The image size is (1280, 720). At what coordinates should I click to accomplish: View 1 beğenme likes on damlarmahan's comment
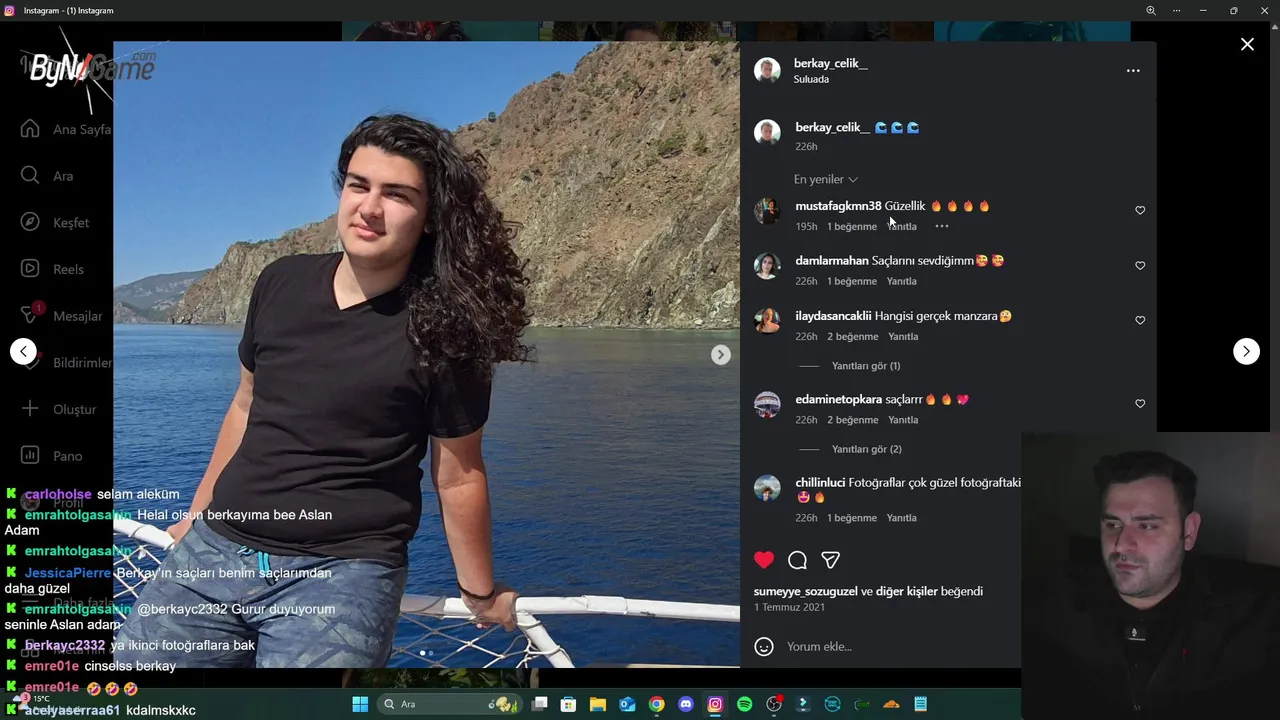coord(852,281)
